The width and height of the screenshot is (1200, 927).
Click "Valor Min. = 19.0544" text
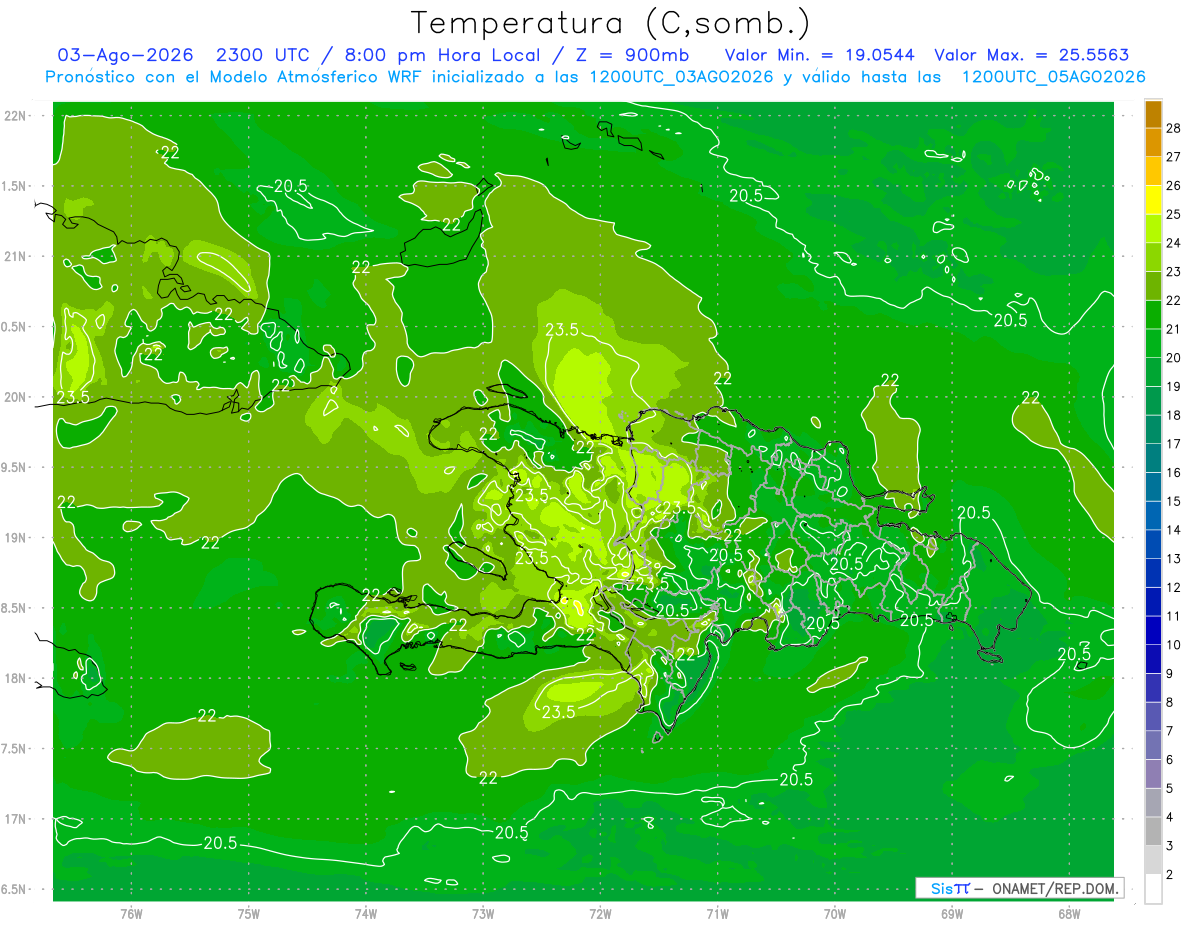point(819,55)
